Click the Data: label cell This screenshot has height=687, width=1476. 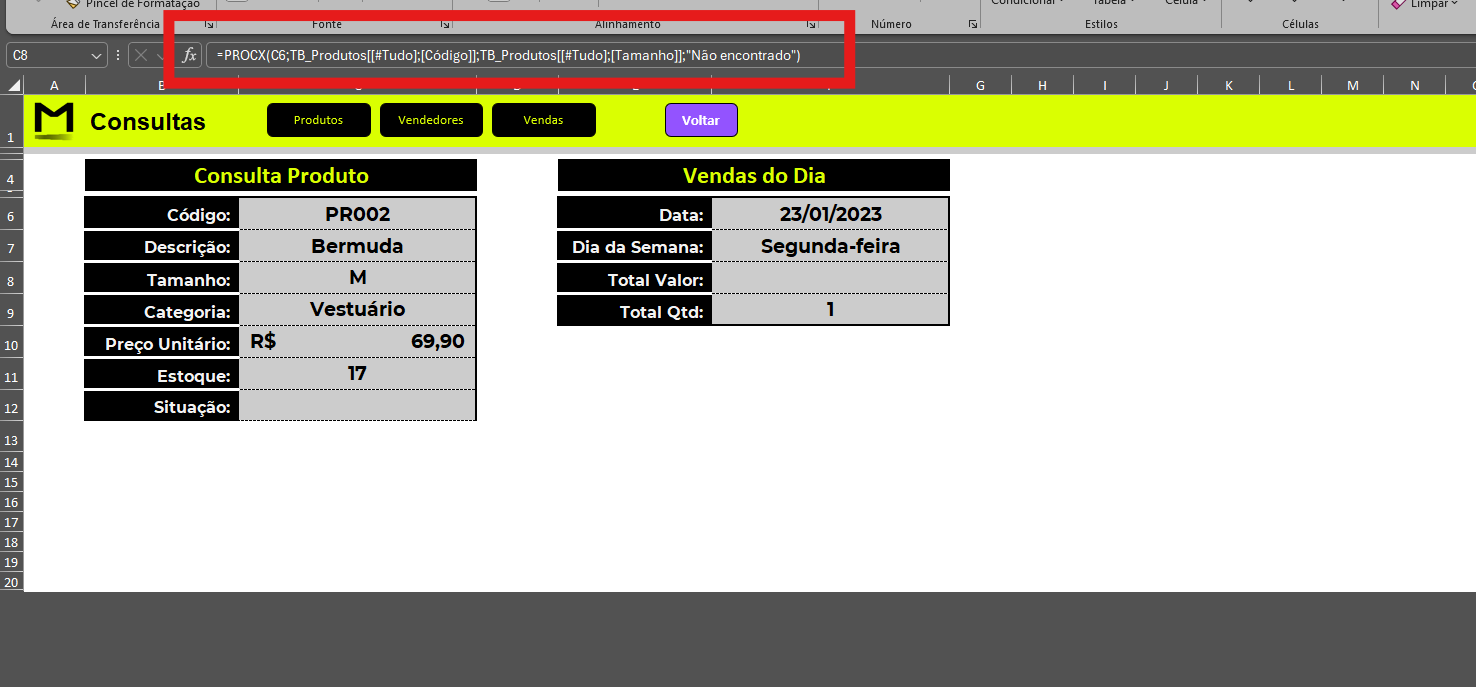pos(635,214)
